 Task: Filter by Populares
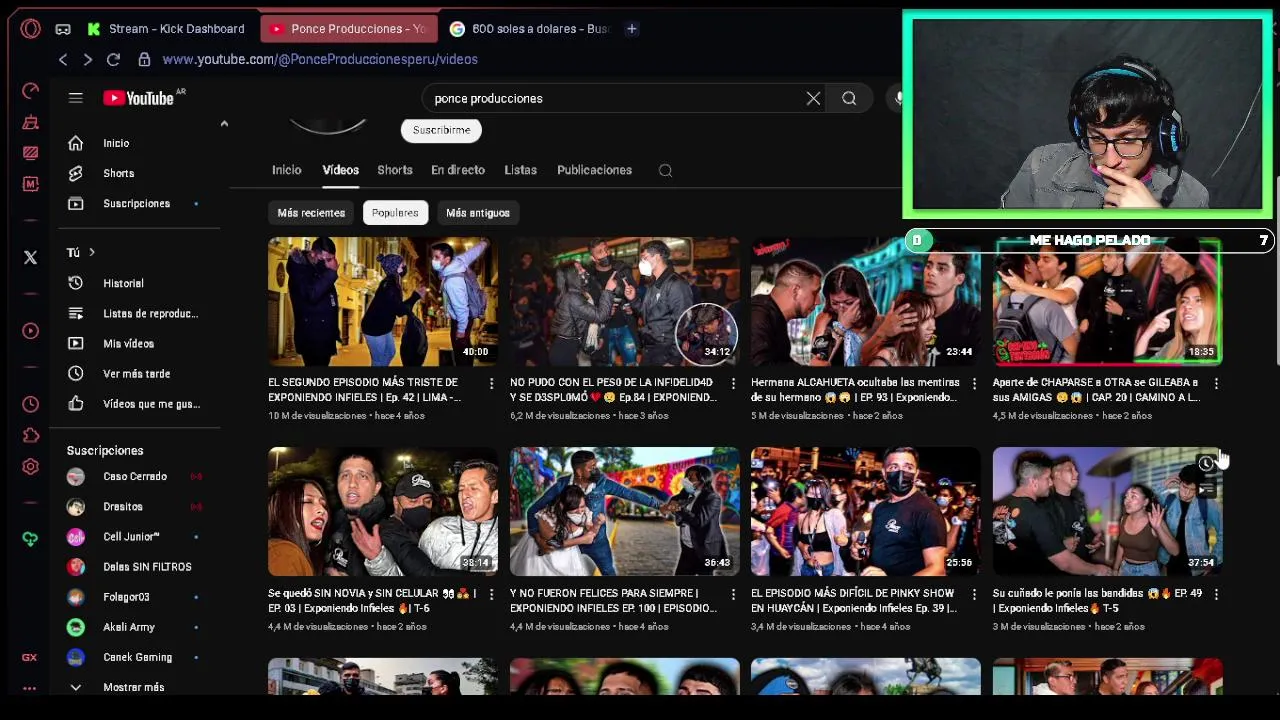tap(395, 213)
